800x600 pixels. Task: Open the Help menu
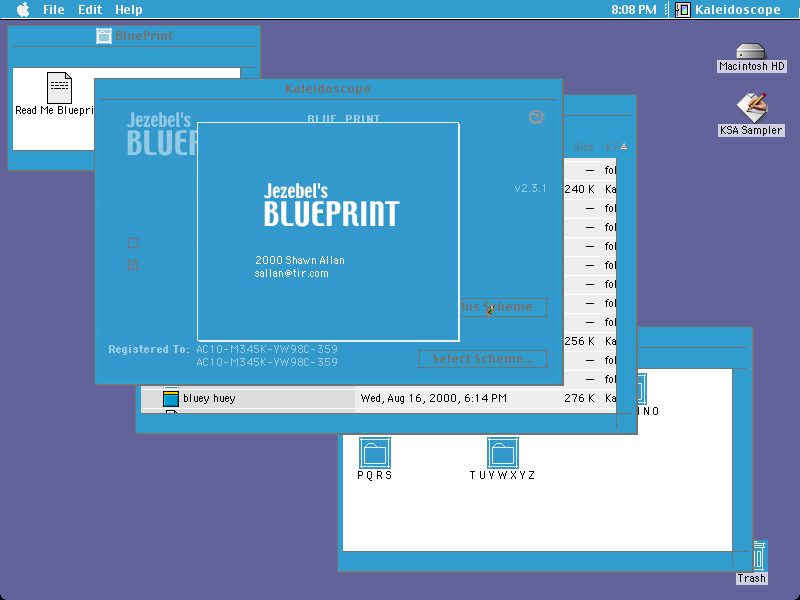(129, 9)
